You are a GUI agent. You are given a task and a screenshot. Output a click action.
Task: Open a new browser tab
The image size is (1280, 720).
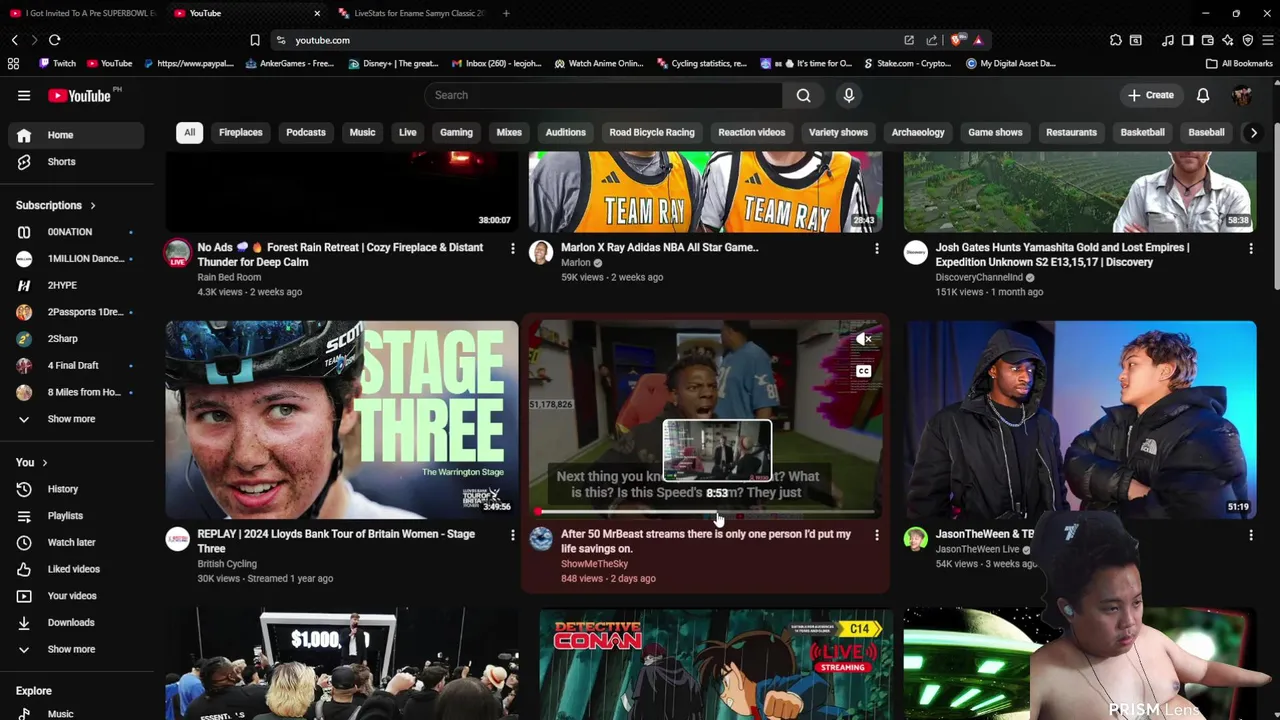click(506, 13)
